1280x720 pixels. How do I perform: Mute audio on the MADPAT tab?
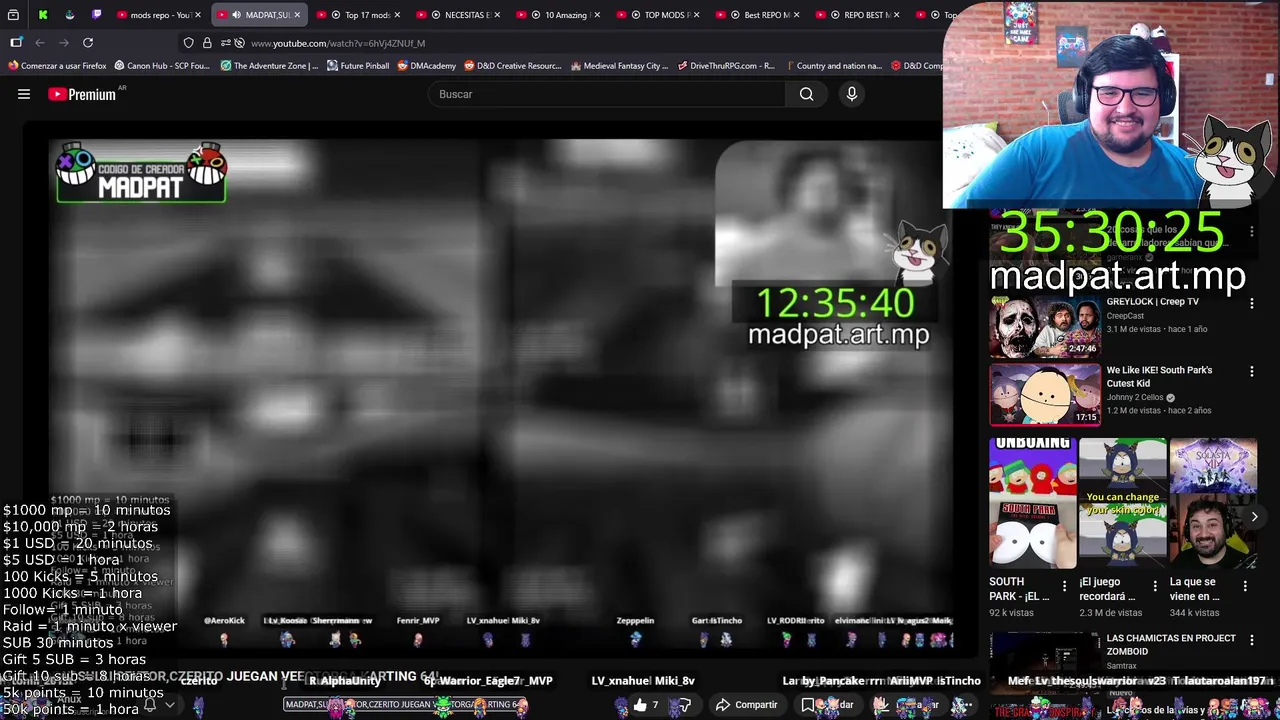236,15
